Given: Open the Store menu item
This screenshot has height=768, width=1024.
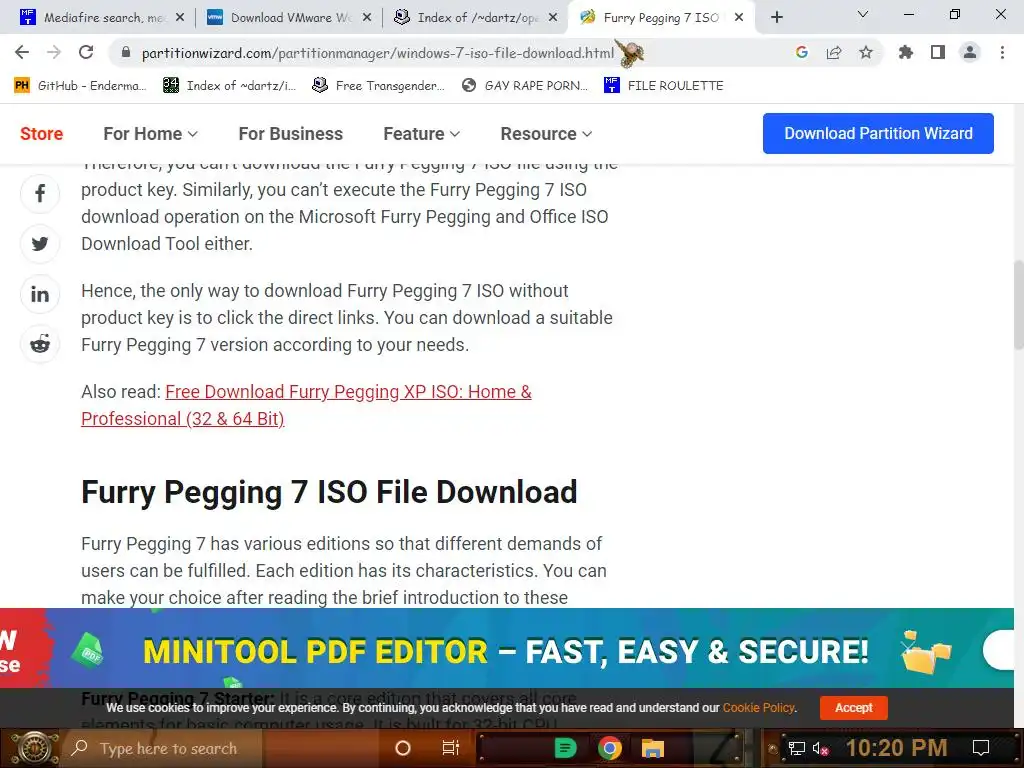Looking at the screenshot, I should point(41,134).
